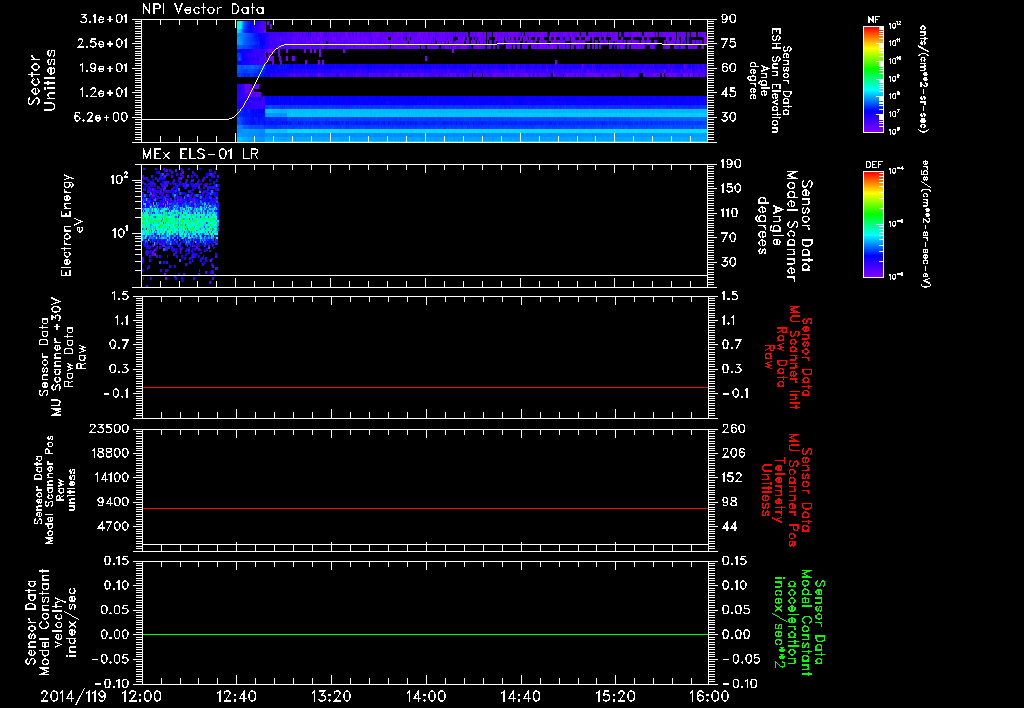
Task: Click the 206 telemetry tick label
Action: 731,453
